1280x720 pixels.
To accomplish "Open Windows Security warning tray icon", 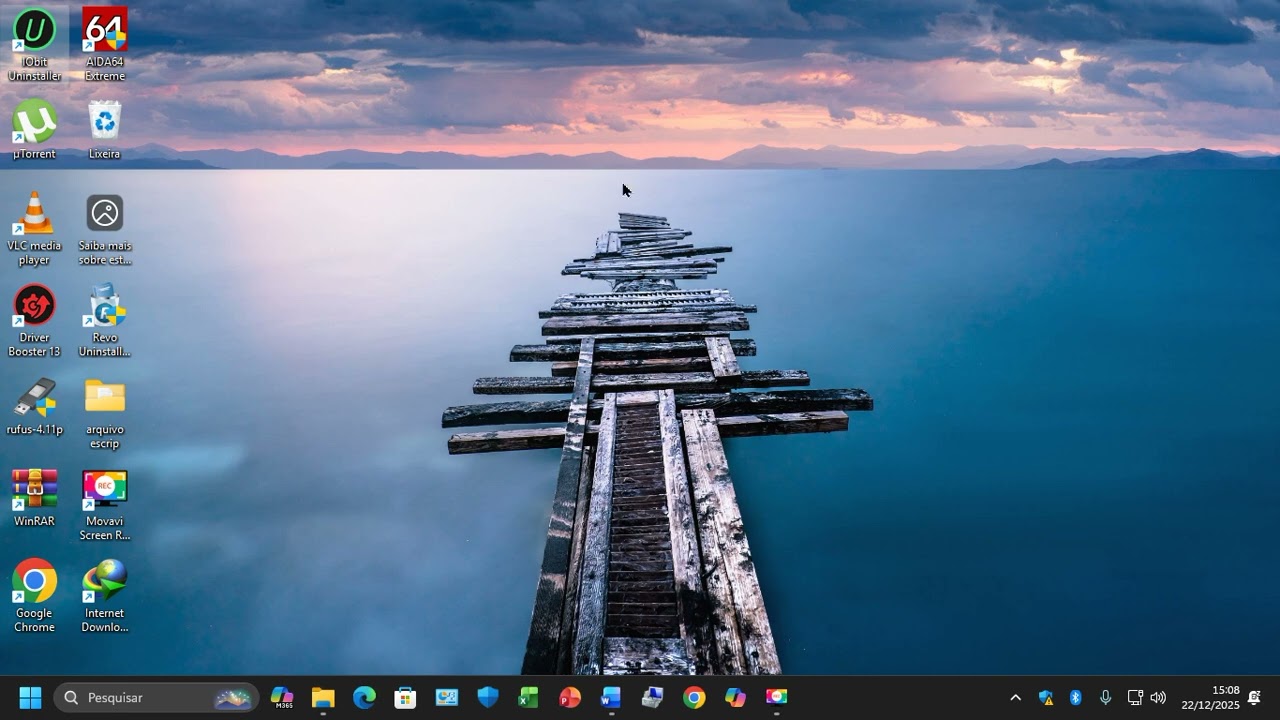I will [x=1046, y=698].
